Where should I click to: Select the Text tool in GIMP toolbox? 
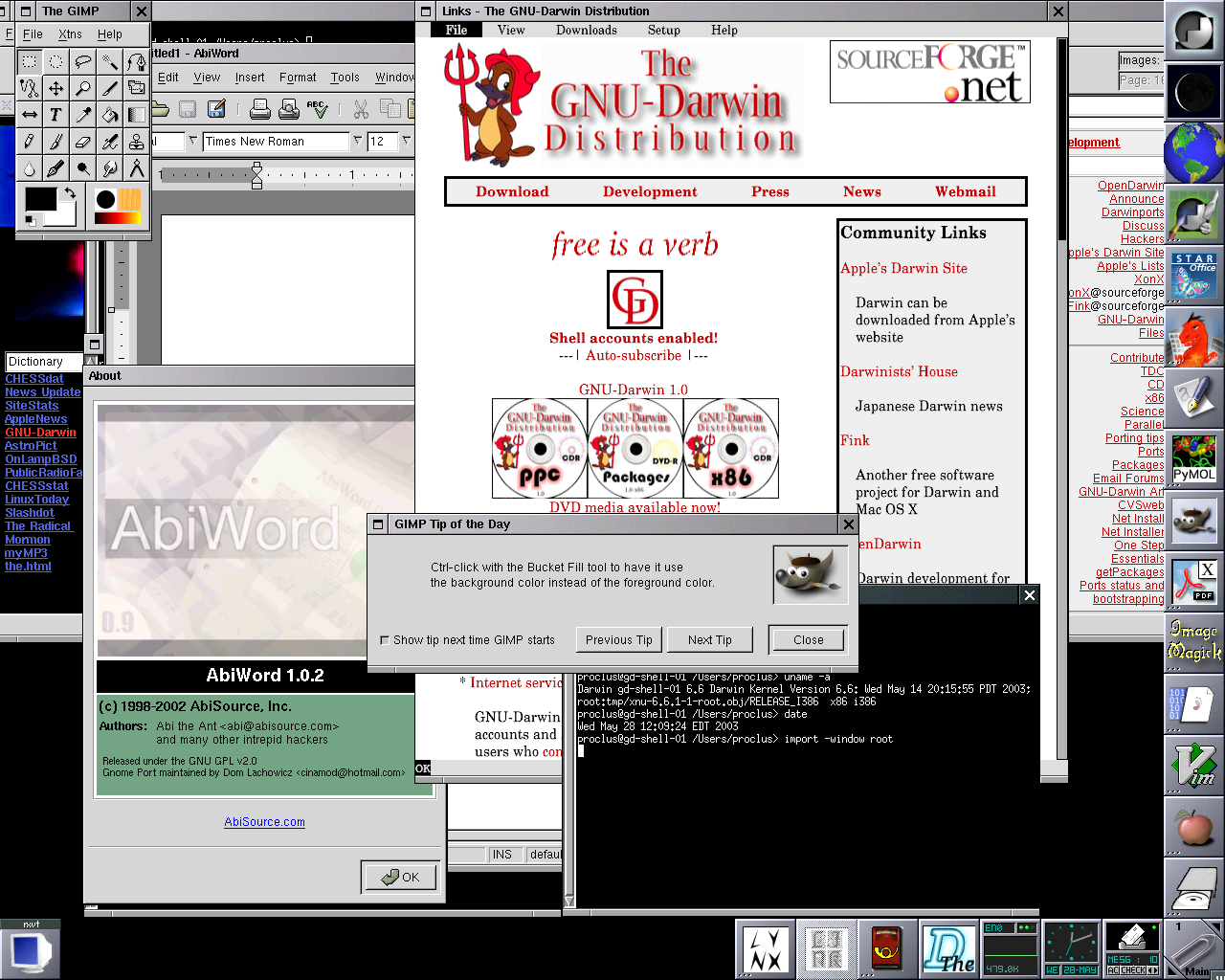pyautogui.click(x=56, y=116)
